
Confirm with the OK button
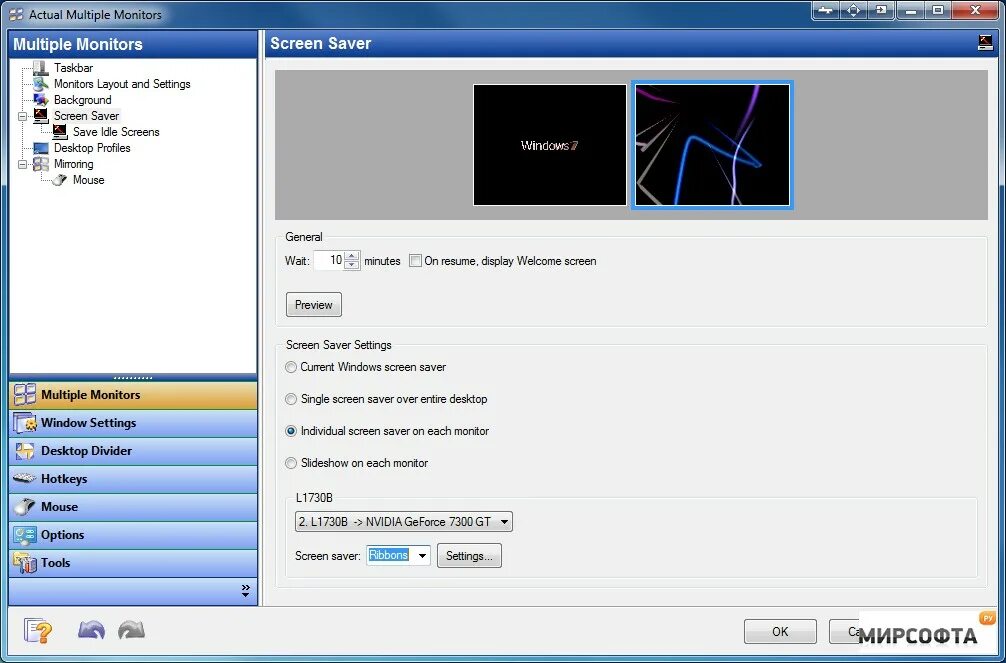780,632
